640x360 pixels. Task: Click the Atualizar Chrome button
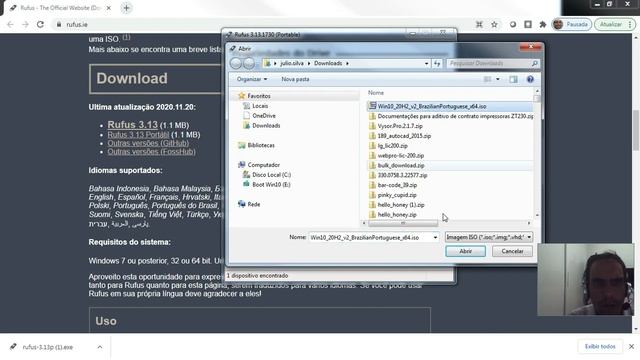(x=611, y=24)
